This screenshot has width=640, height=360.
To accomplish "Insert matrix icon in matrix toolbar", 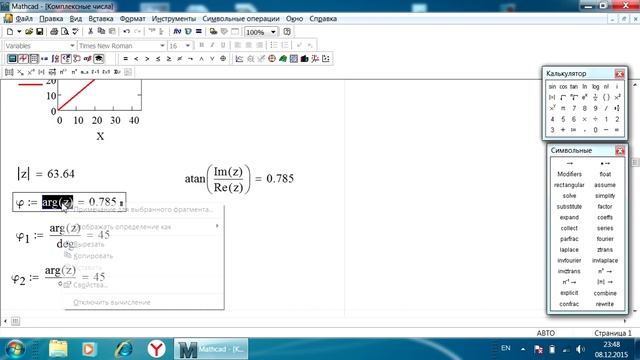I will (9, 72).
